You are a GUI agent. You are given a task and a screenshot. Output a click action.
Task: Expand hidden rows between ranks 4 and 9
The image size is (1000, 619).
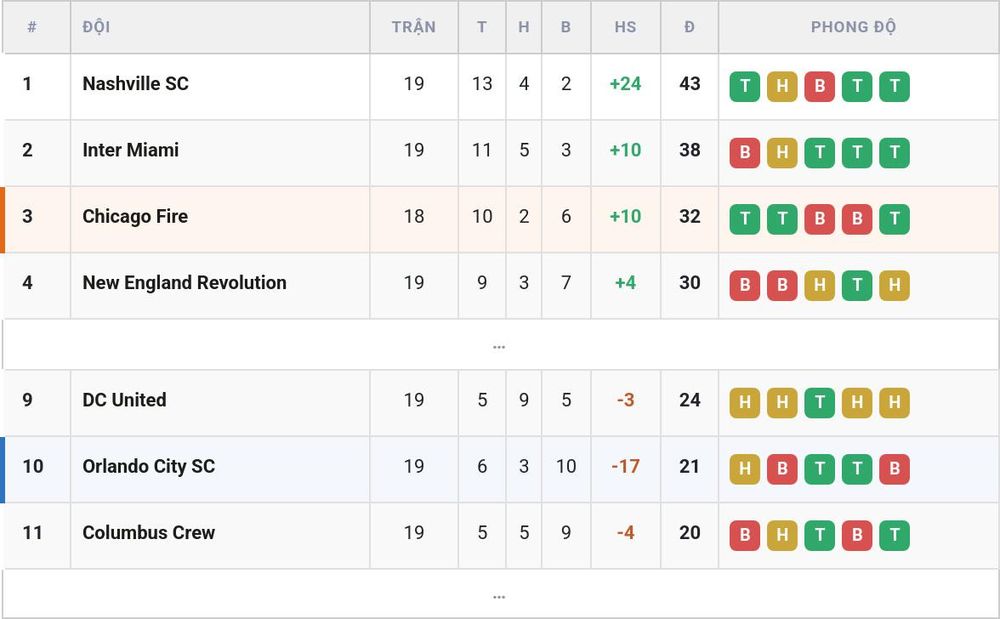499,345
